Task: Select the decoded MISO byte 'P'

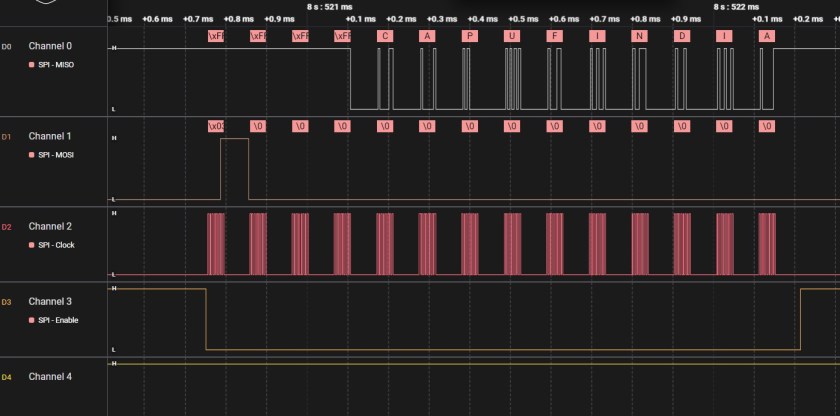Action: pyautogui.click(x=470, y=36)
